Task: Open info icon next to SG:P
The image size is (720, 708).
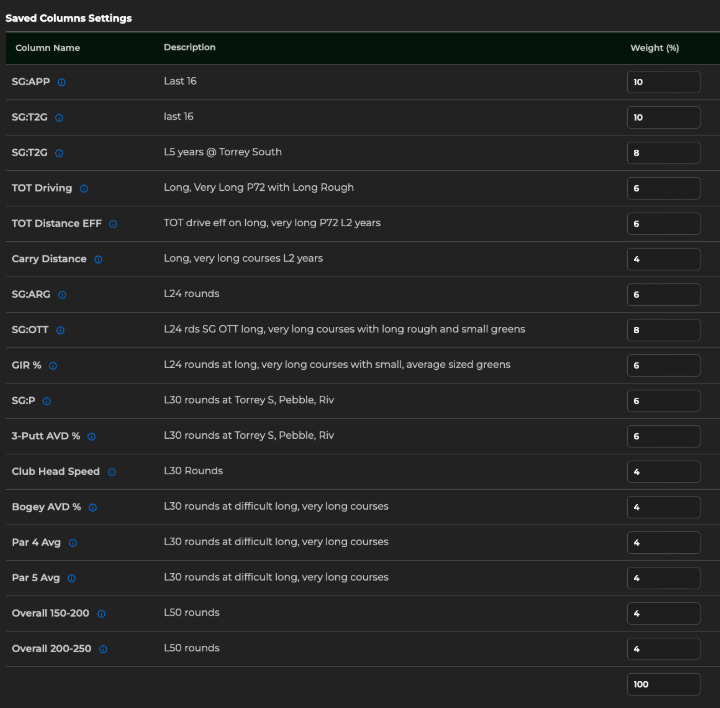Action: tap(47, 401)
